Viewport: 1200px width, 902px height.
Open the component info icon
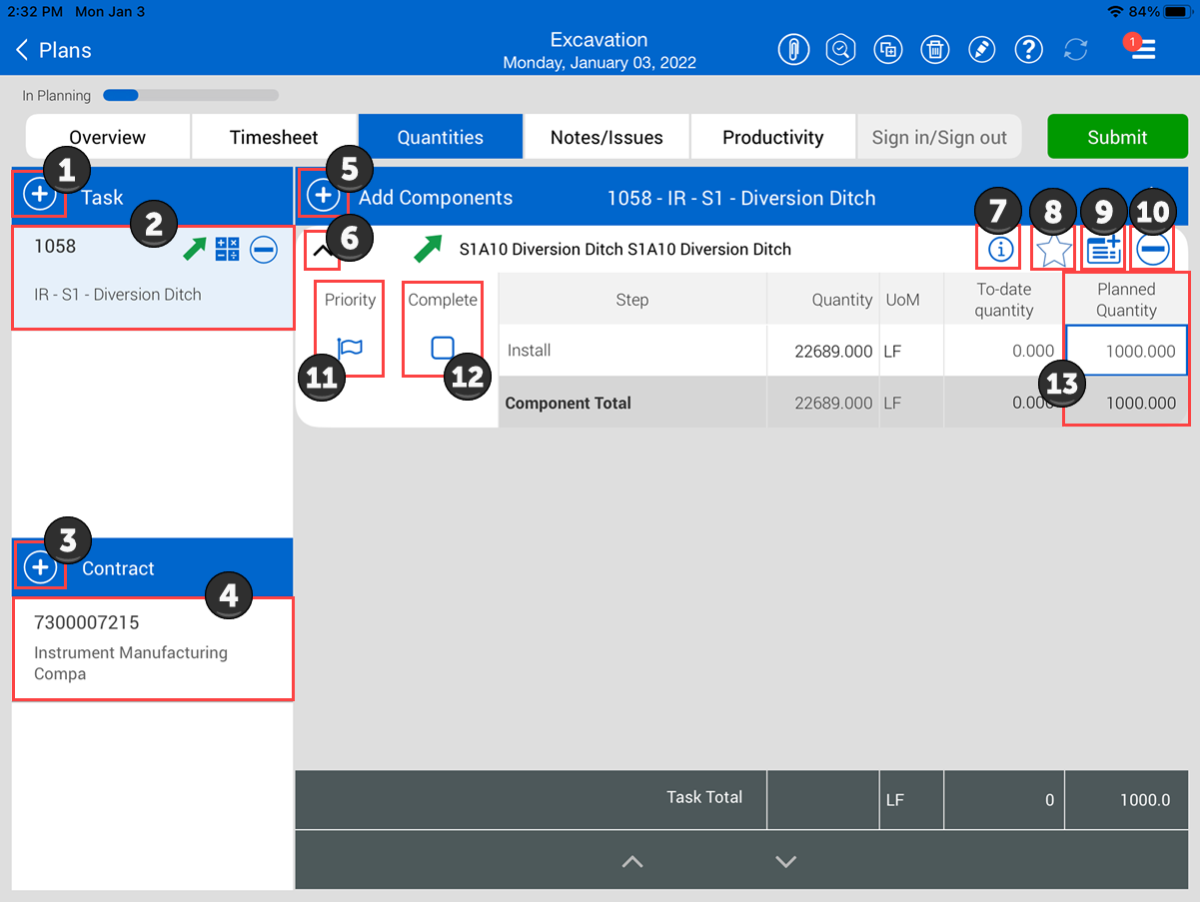point(999,250)
